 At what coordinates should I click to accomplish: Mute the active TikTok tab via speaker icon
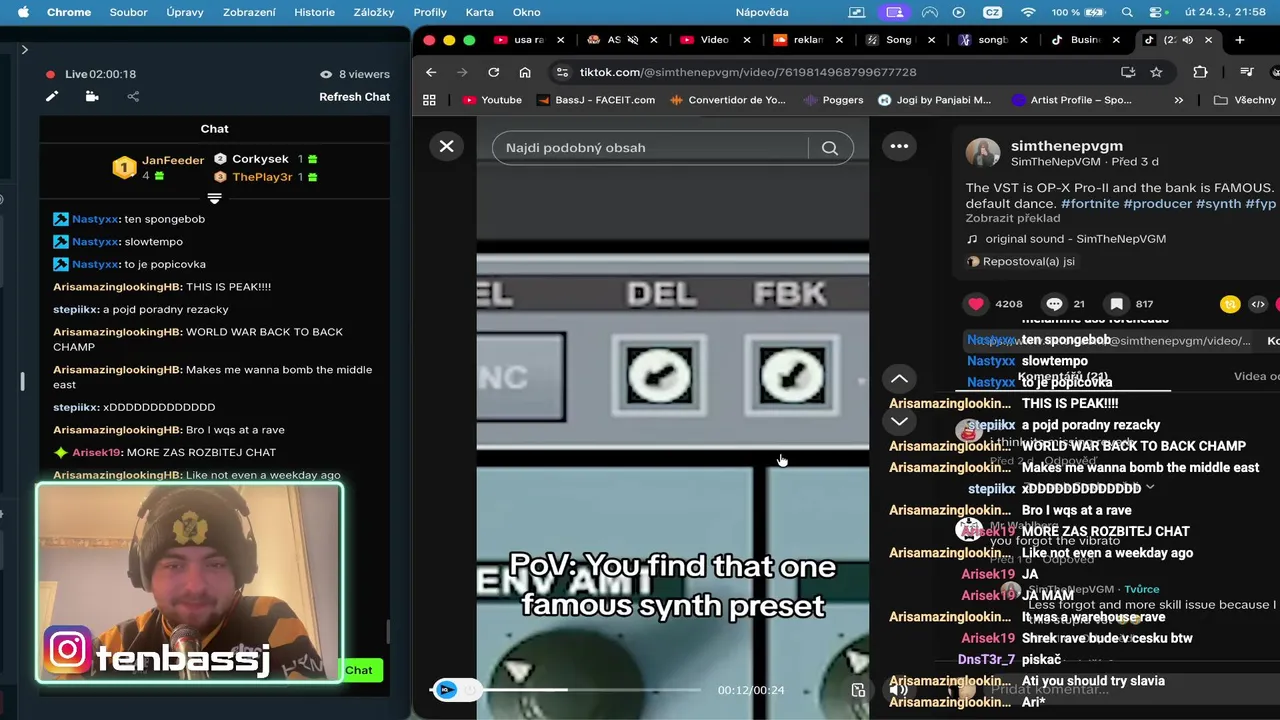pos(1187,40)
